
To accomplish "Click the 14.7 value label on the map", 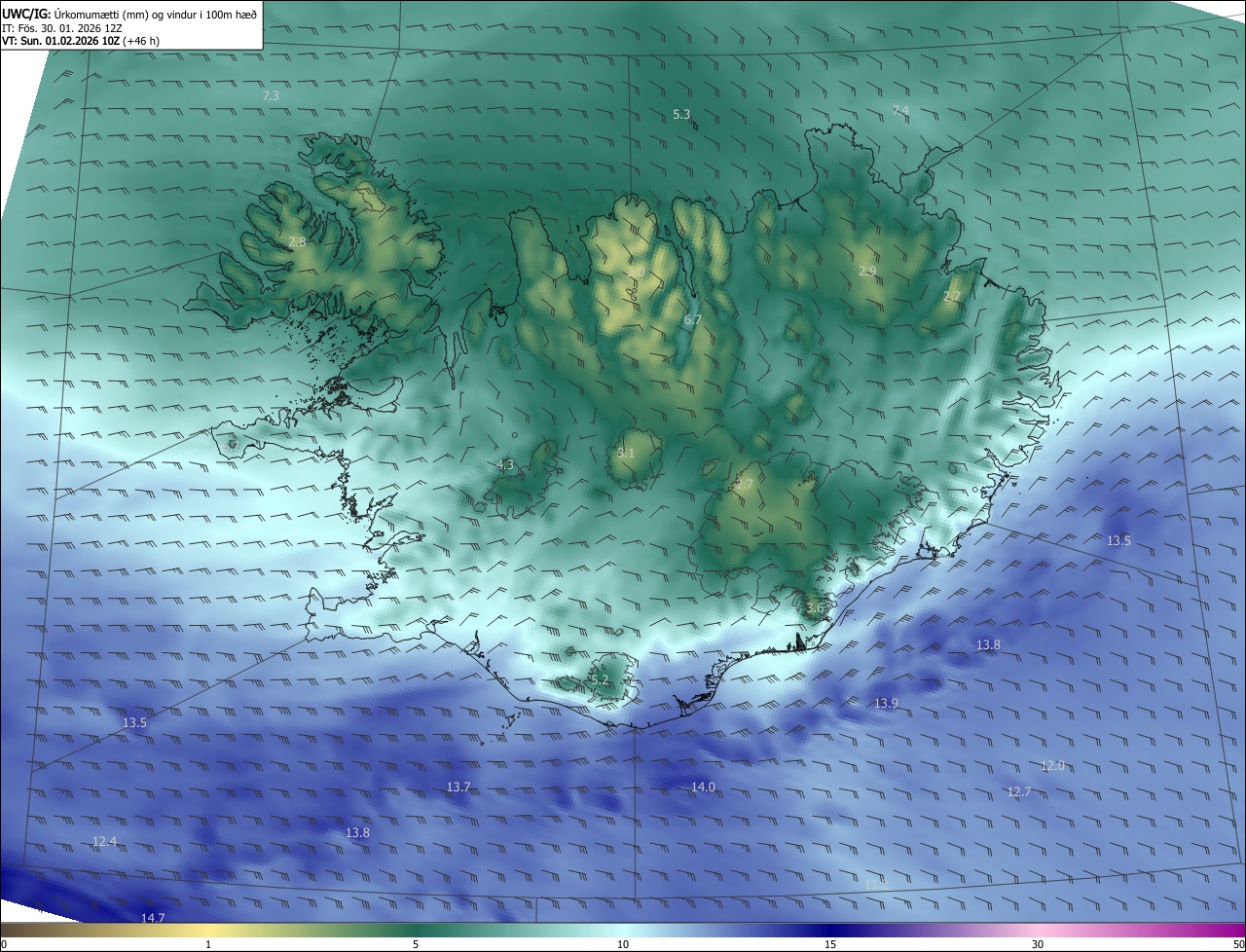I will (153, 918).
